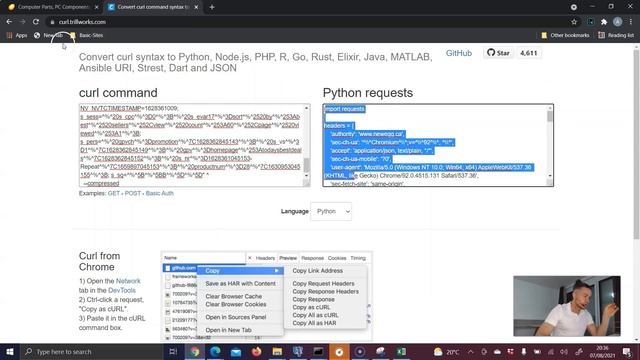The image size is (640, 360).
Task: Open the Apps bookmarks shortcut
Action: point(17,35)
